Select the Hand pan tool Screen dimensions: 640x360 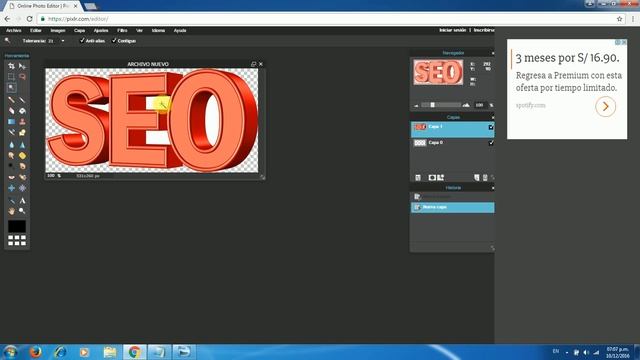point(11,211)
